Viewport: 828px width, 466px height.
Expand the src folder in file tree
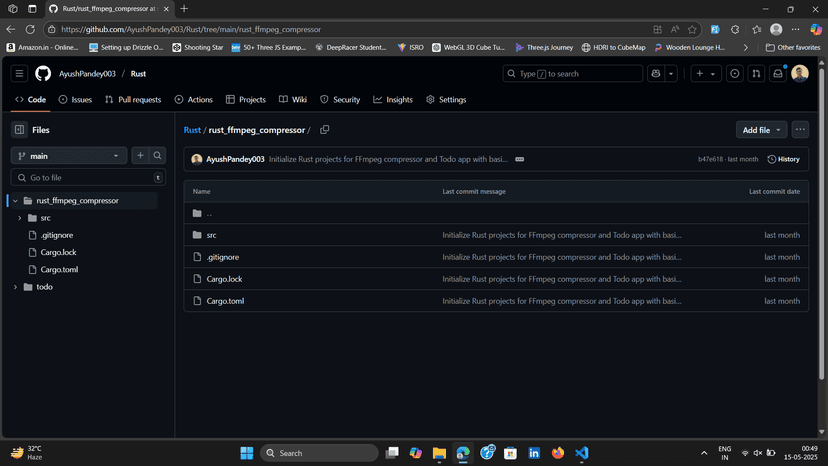(x=20, y=218)
